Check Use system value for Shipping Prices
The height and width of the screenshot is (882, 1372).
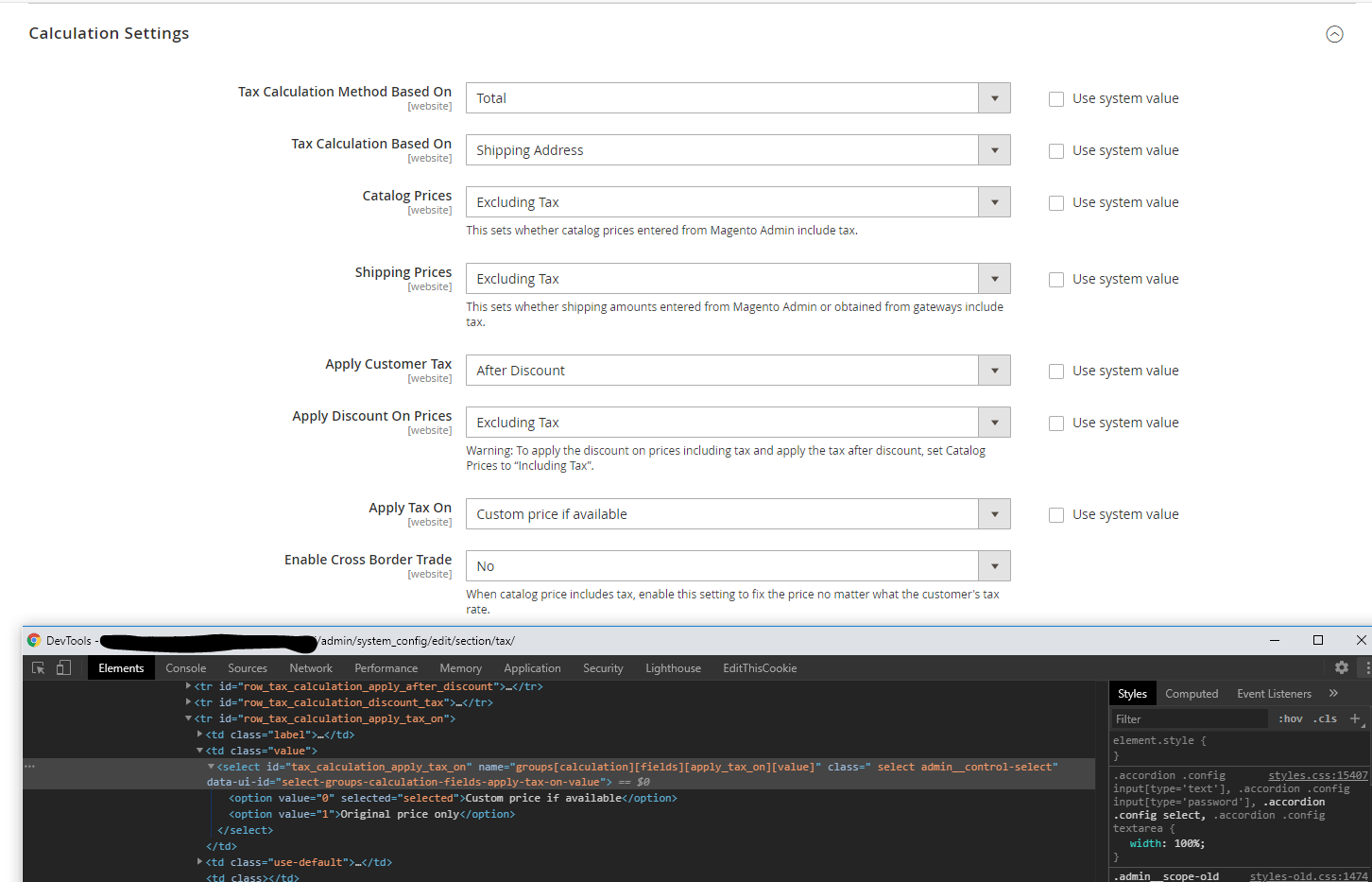[x=1056, y=280]
